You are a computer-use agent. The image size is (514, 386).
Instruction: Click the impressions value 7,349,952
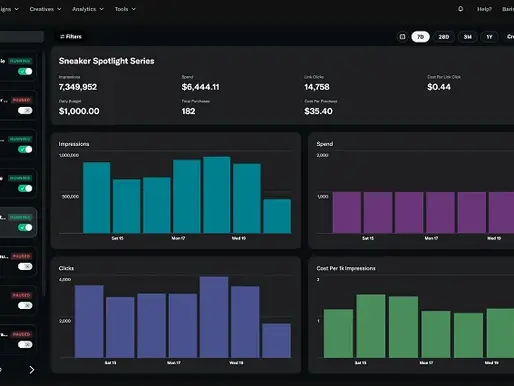(78, 87)
